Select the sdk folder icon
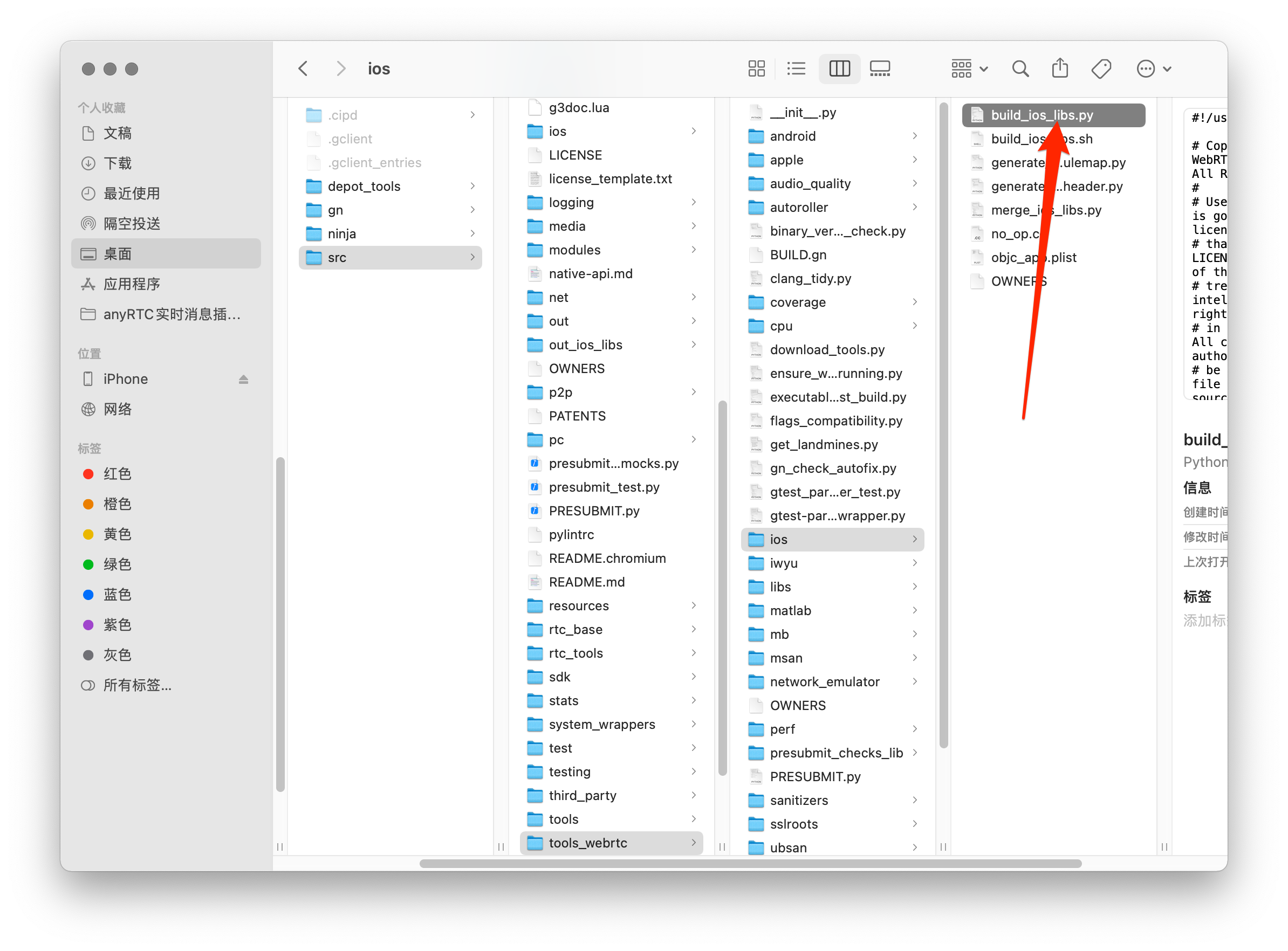The height and width of the screenshot is (951, 1288). click(x=535, y=677)
